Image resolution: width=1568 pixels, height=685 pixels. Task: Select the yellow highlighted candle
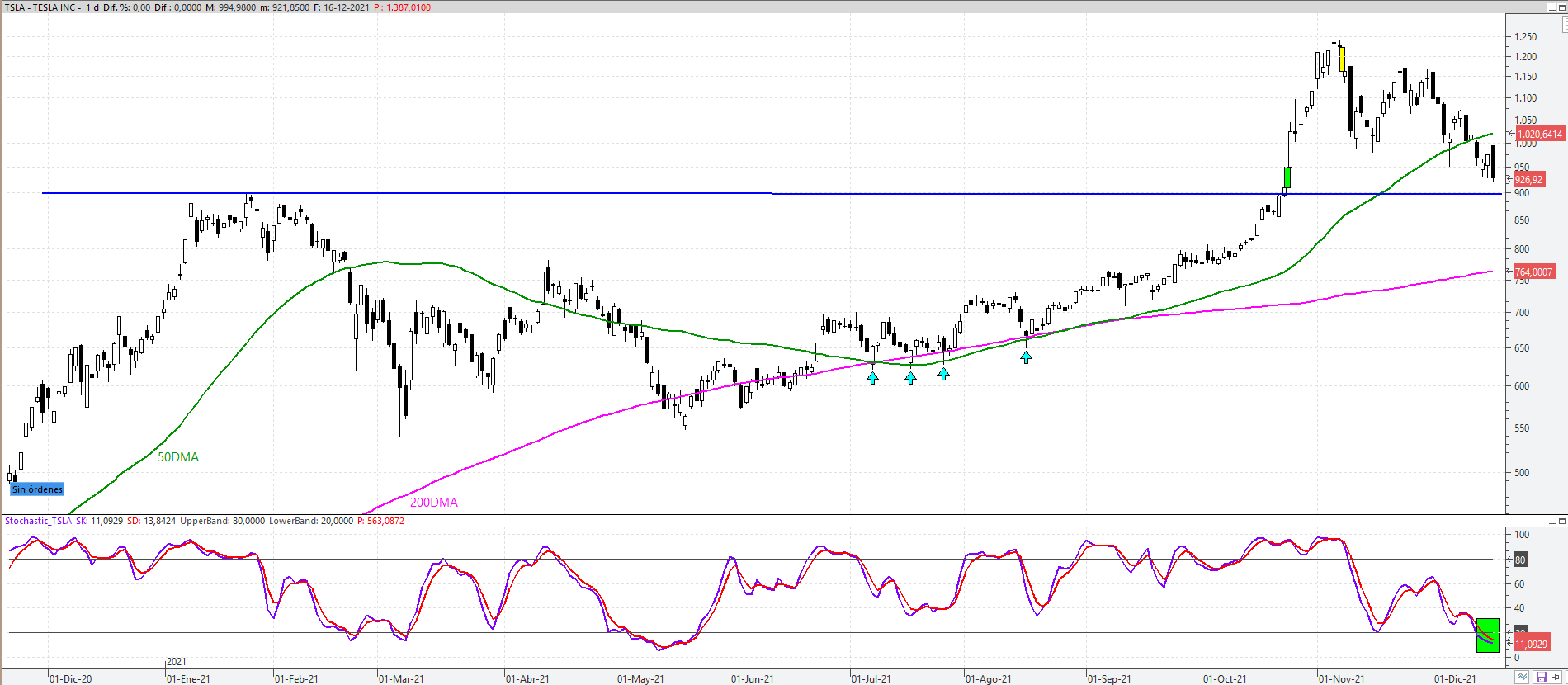point(1343,59)
